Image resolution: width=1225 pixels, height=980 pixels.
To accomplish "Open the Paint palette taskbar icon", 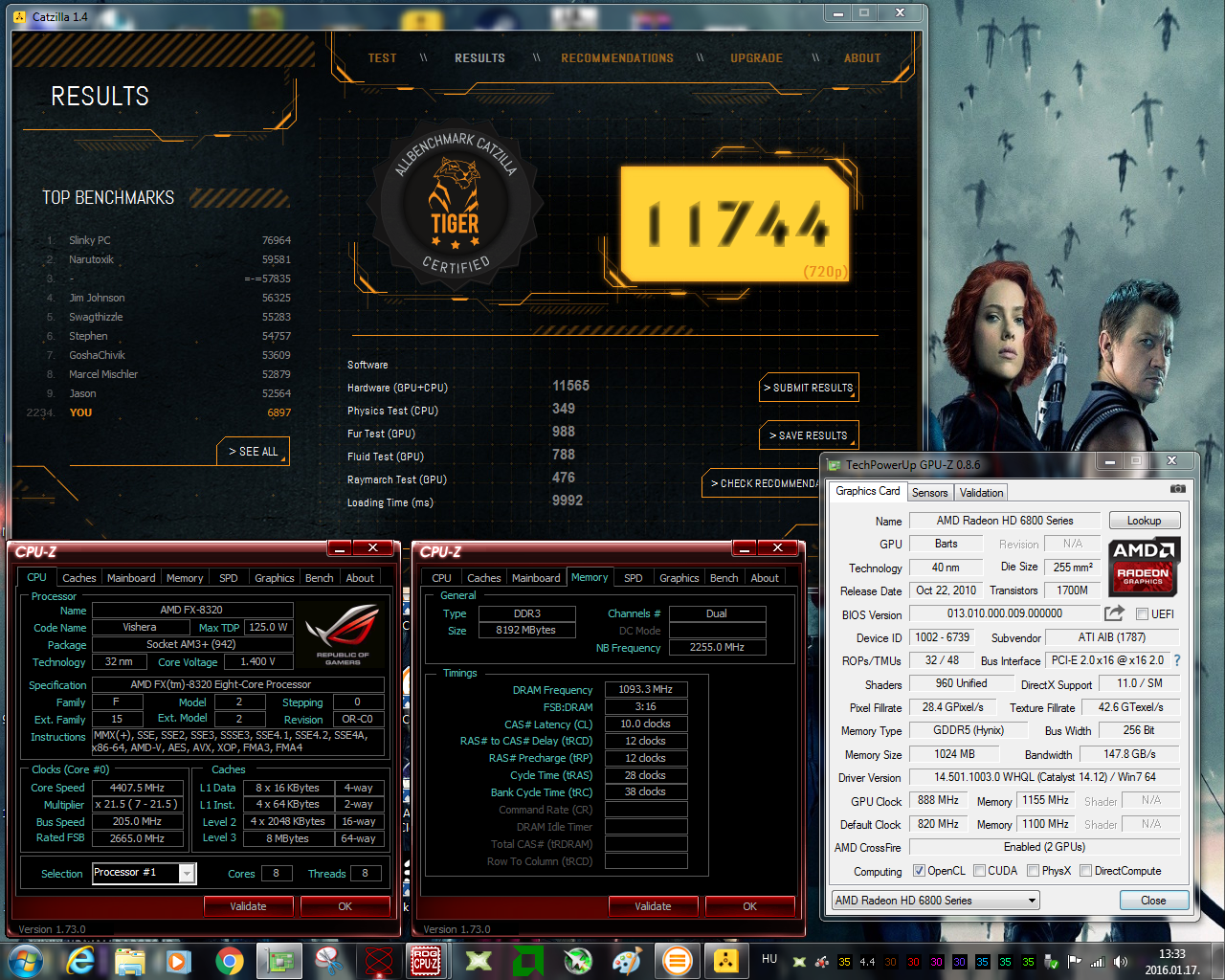I will pos(627,960).
